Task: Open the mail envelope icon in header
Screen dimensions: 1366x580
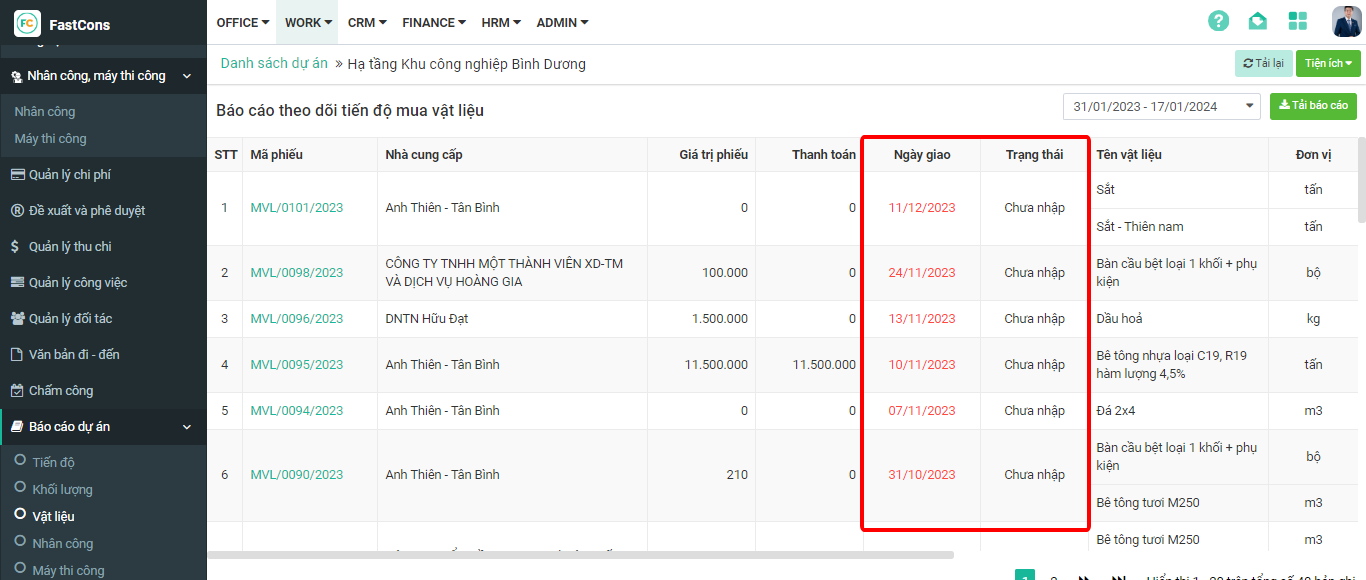Action: (x=1257, y=21)
